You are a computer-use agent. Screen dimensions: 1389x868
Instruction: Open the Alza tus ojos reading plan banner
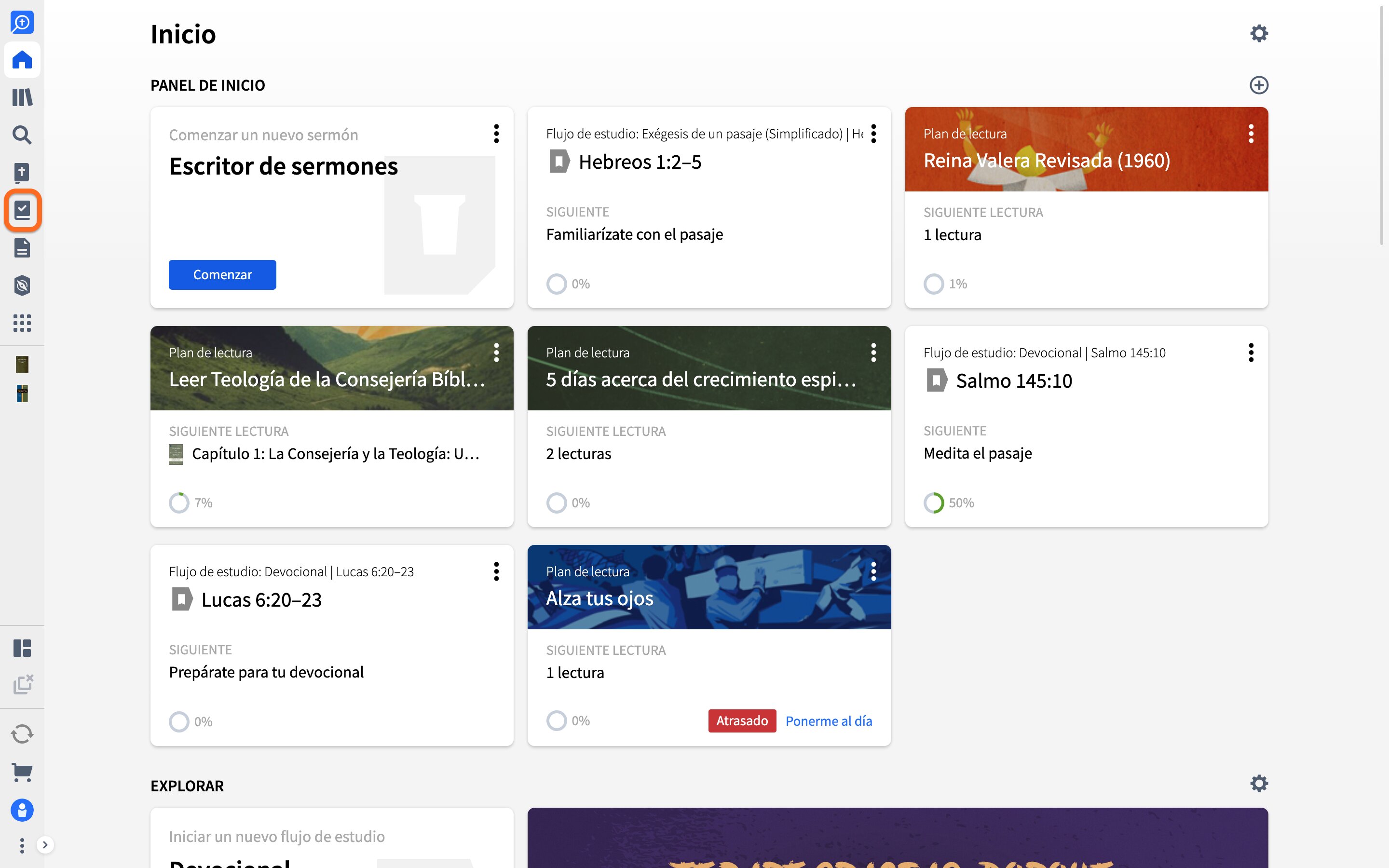[x=709, y=587]
